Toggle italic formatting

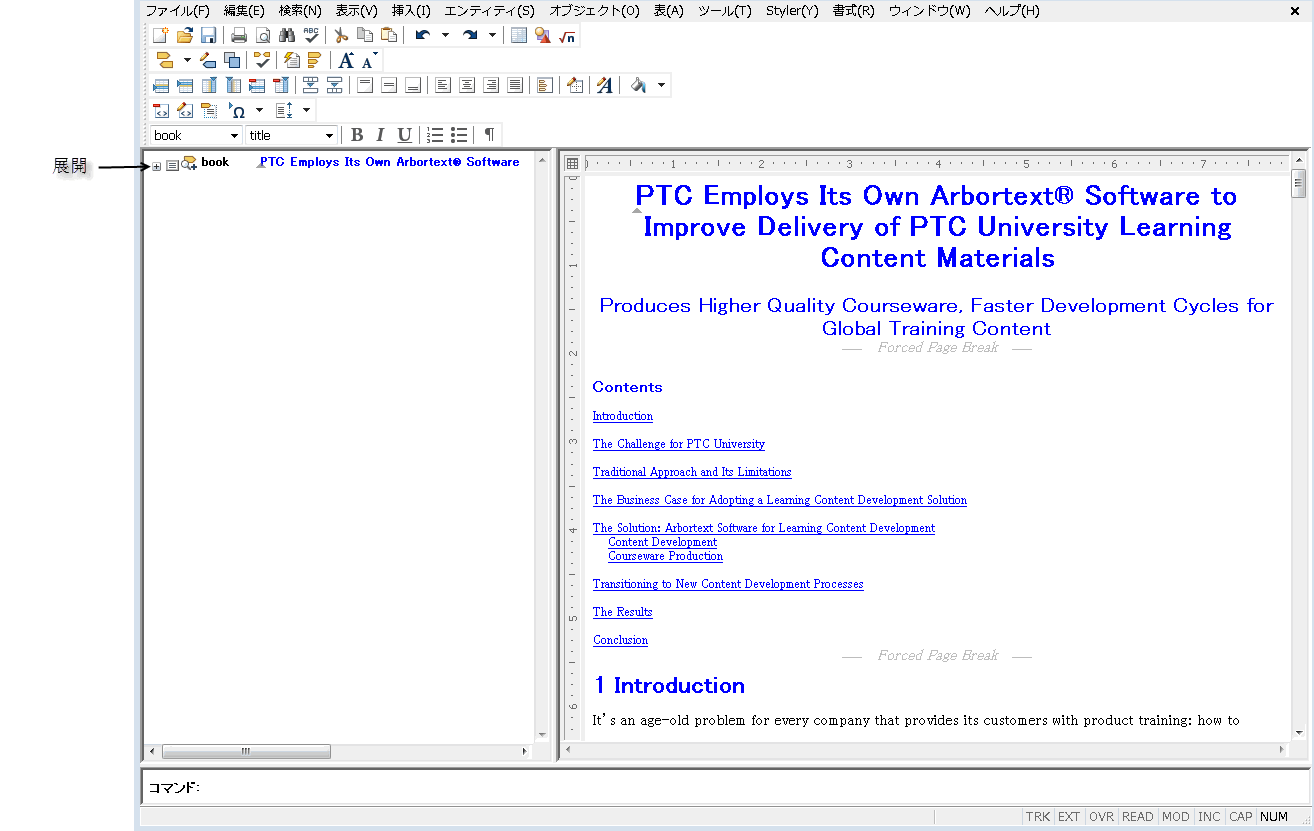click(380, 135)
